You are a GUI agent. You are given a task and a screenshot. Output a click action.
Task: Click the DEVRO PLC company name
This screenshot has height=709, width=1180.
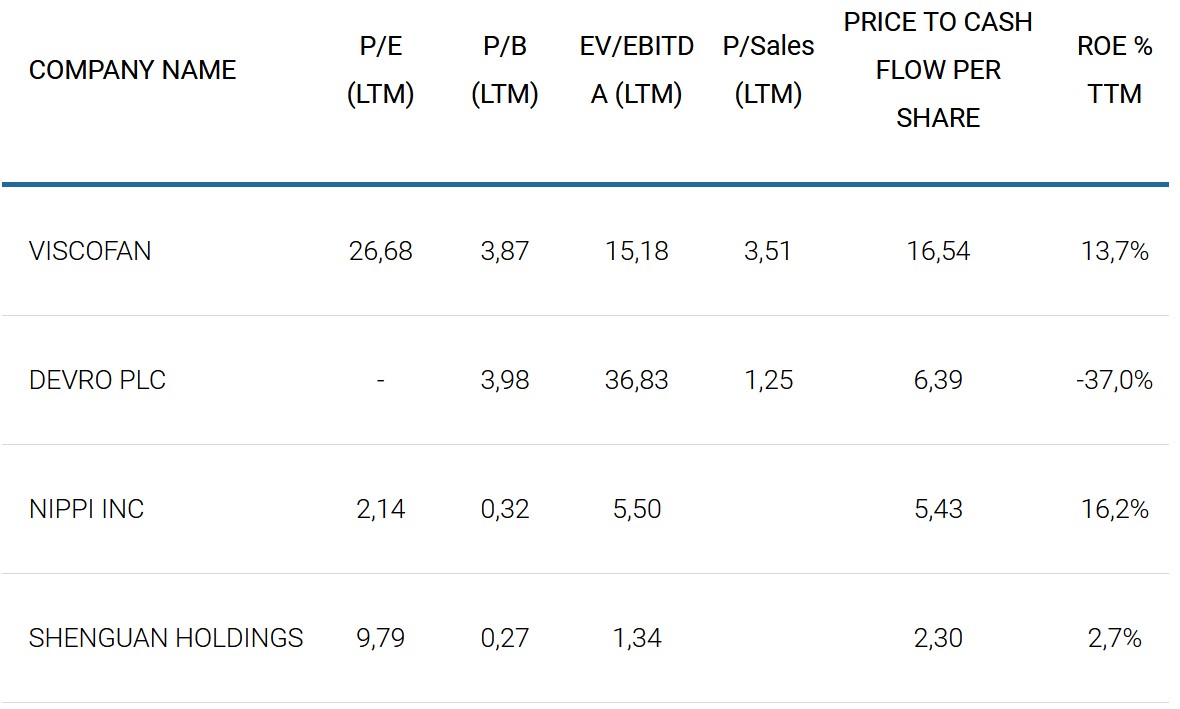[97, 380]
